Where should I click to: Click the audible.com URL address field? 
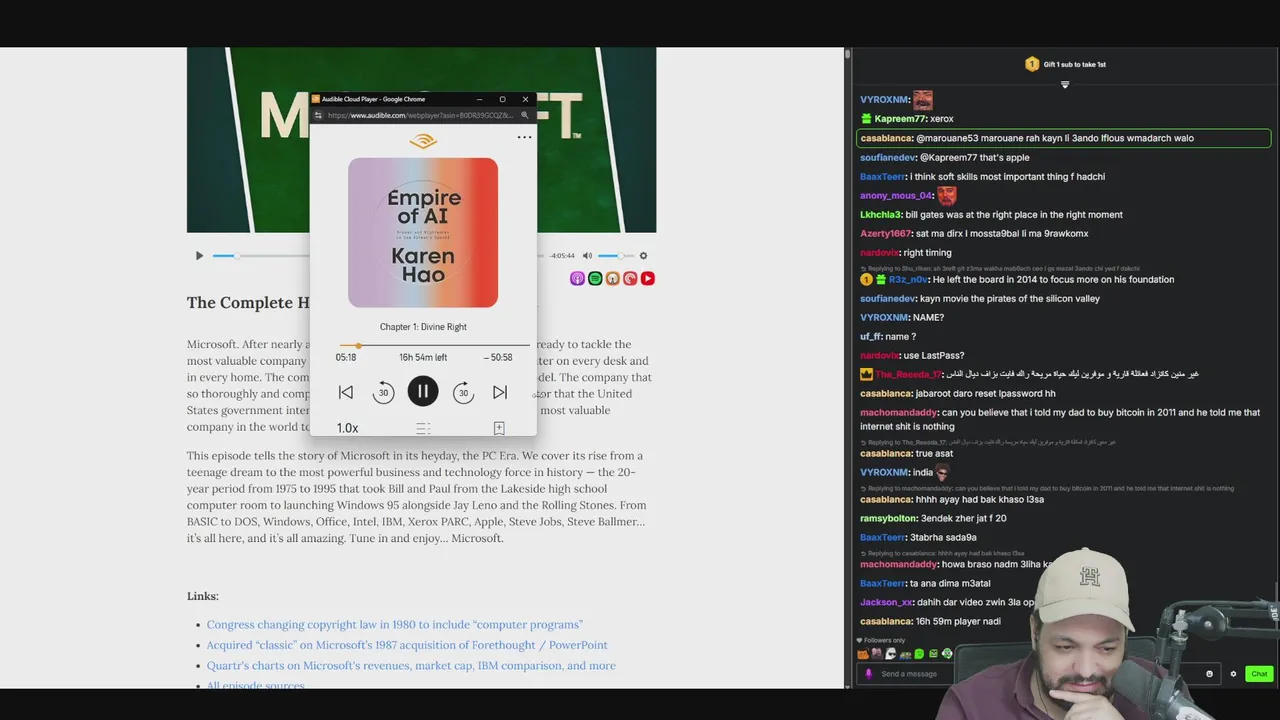point(420,115)
